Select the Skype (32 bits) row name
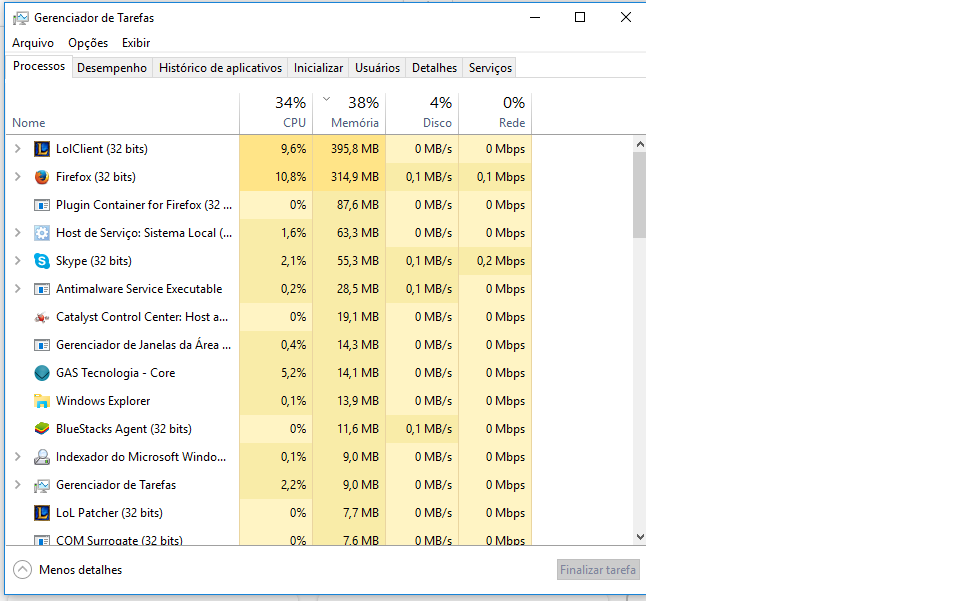Screen dimensions: 960x601 pos(94,261)
